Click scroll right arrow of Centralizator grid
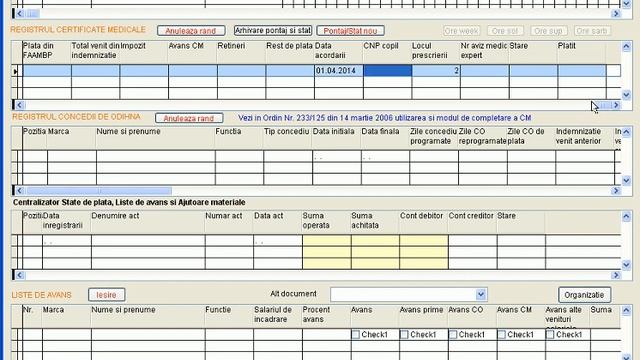The width and height of the screenshot is (640, 360). tap(616, 275)
